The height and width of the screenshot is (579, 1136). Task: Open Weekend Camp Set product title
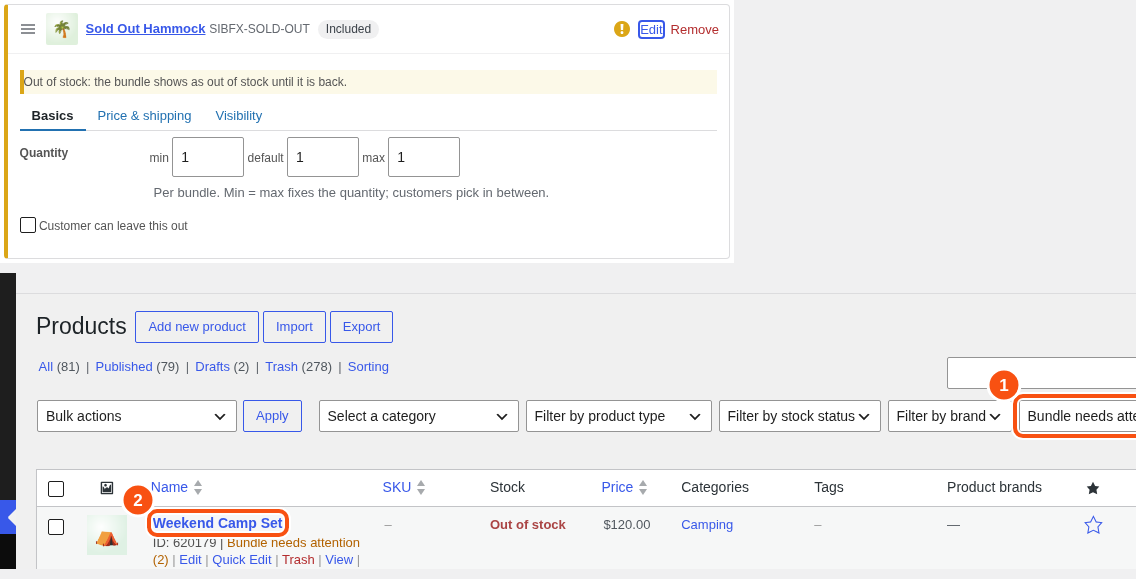click(217, 523)
